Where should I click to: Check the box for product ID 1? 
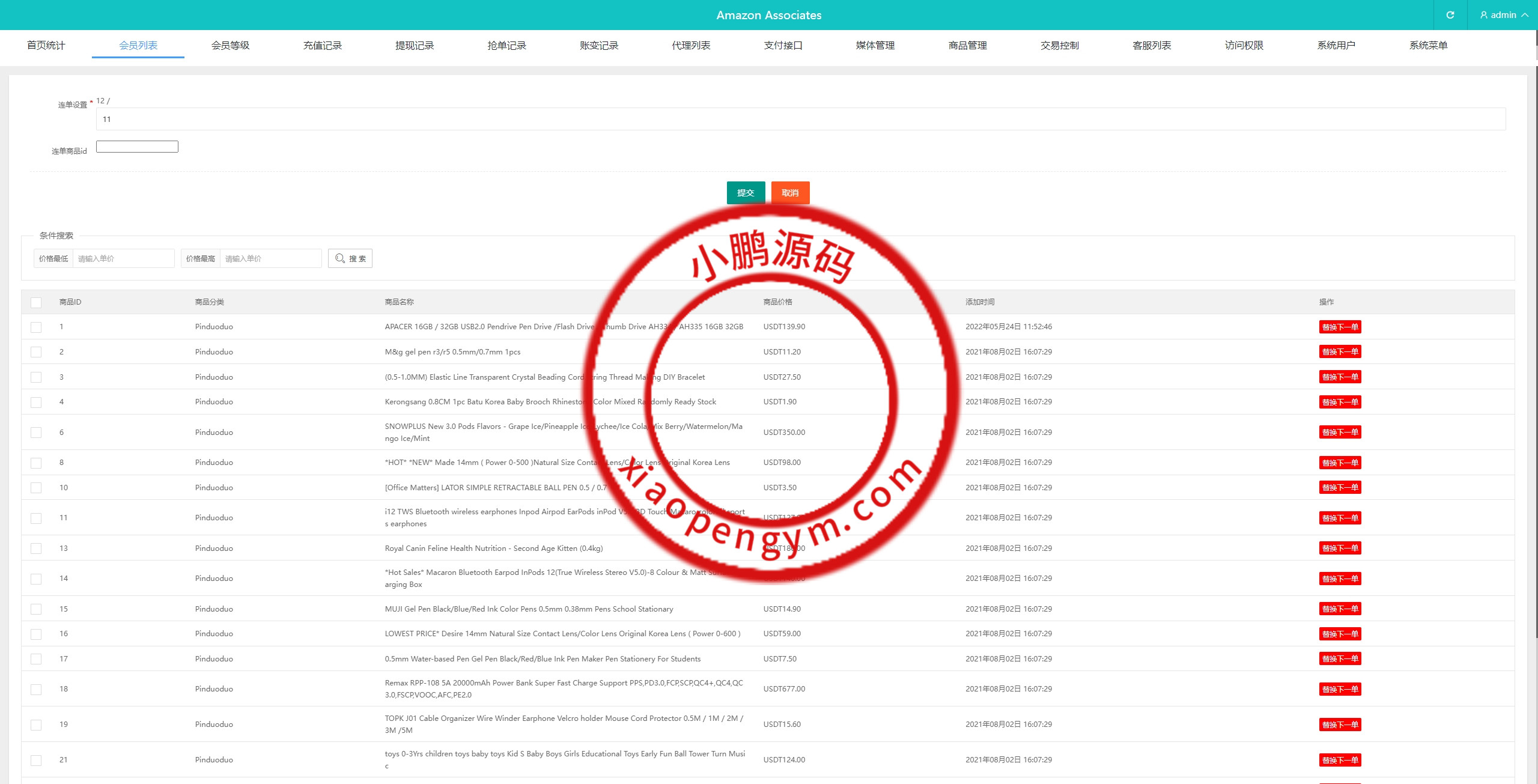[x=36, y=327]
